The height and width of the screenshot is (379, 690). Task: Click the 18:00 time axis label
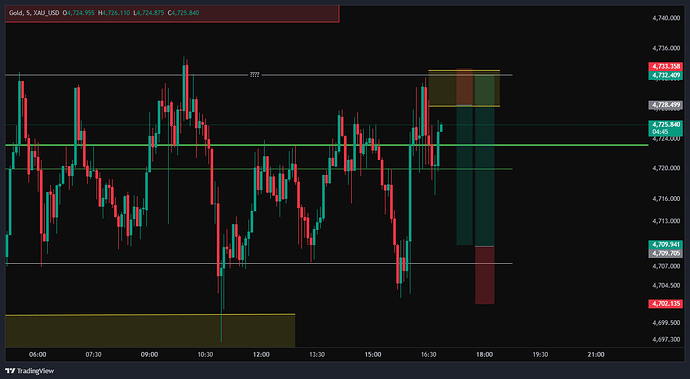(484, 354)
